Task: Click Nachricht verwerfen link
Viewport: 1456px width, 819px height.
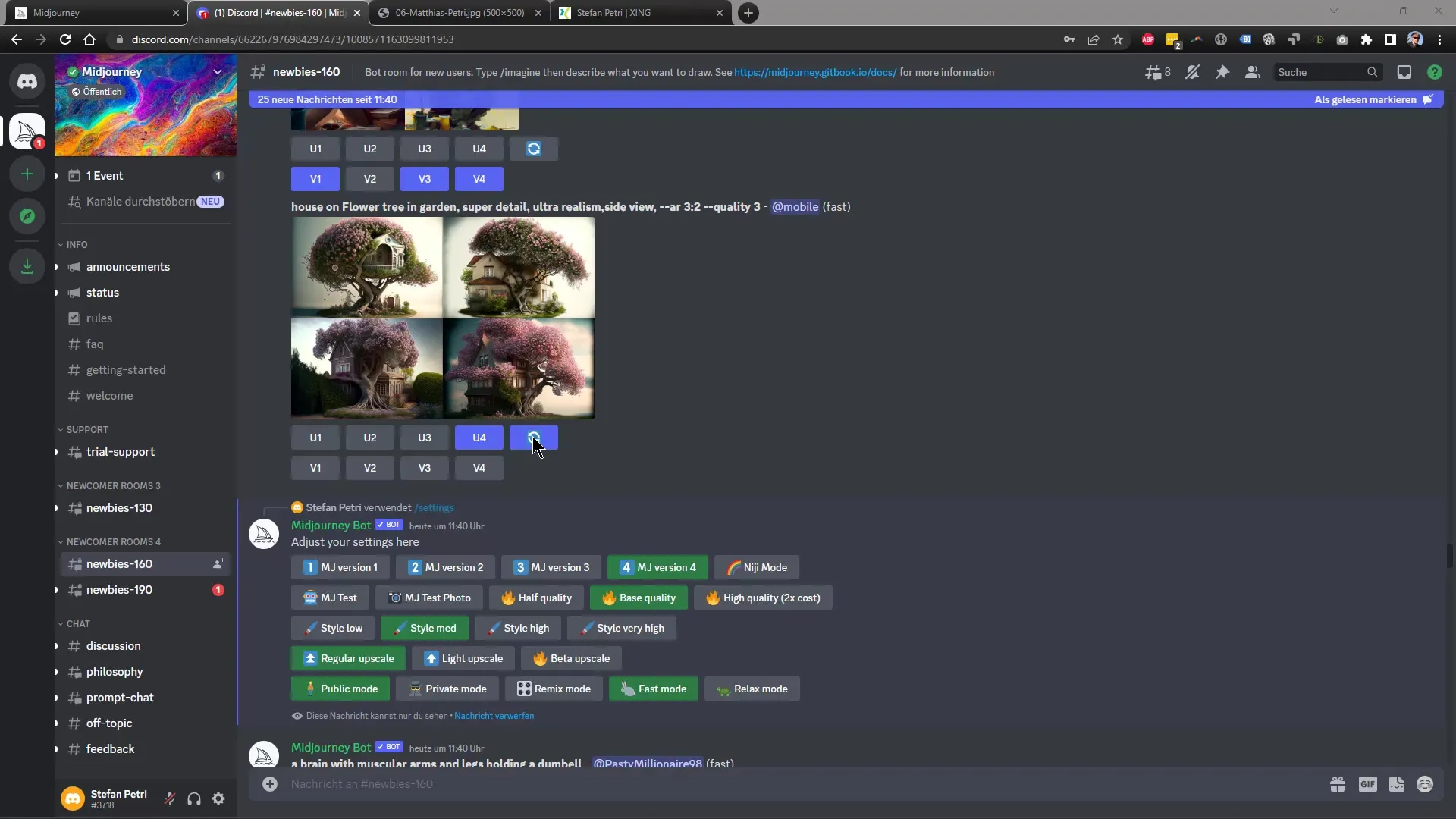Action: (494, 716)
